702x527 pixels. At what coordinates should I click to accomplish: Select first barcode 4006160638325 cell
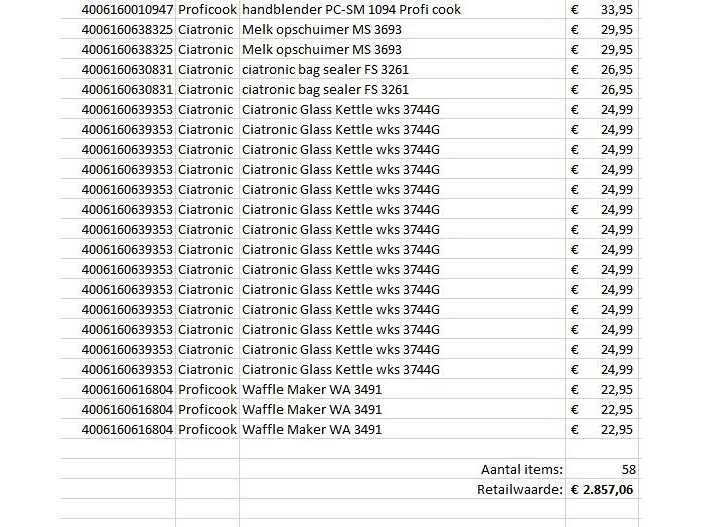pos(117,29)
